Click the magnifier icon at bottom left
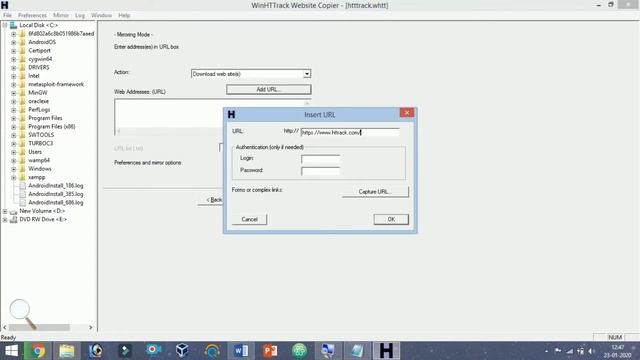 point(23,313)
